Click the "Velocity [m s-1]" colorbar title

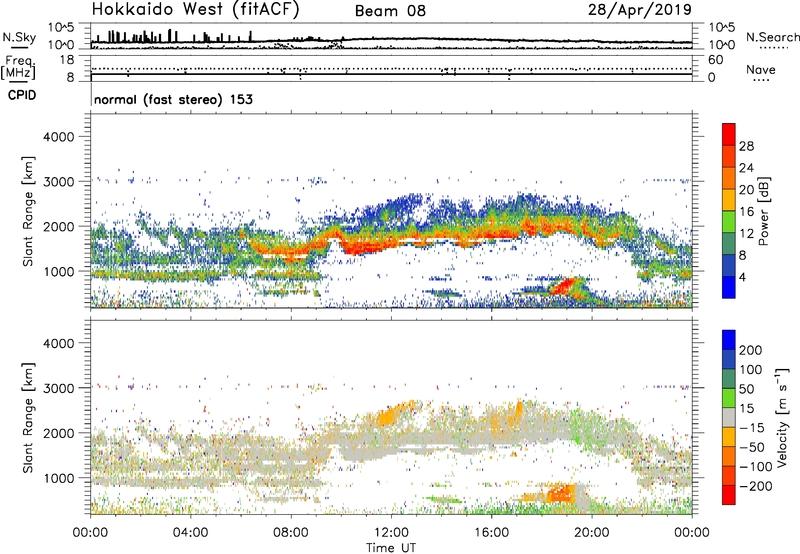click(782, 417)
